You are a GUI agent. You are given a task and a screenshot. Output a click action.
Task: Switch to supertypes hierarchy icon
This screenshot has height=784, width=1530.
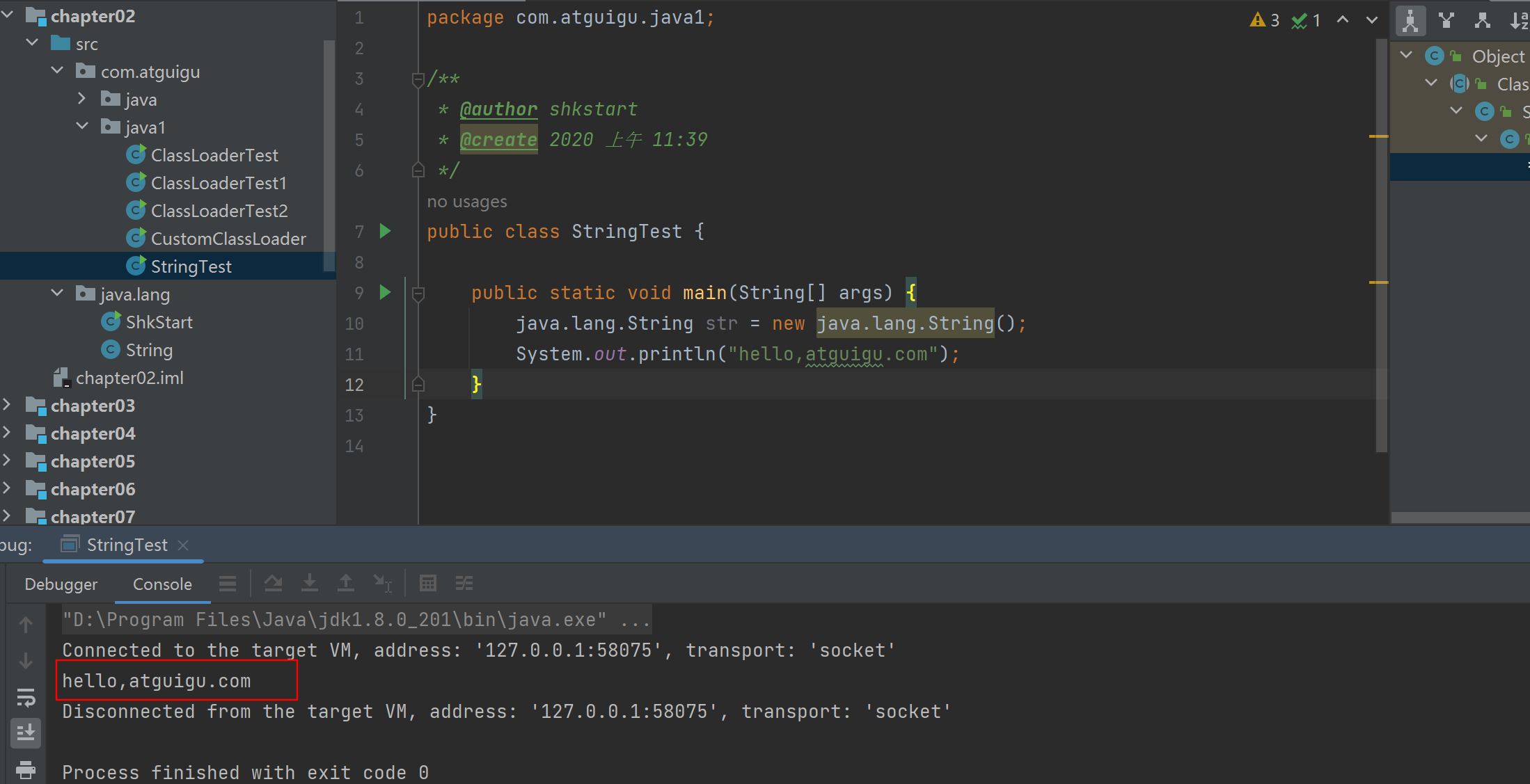(x=1446, y=20)
